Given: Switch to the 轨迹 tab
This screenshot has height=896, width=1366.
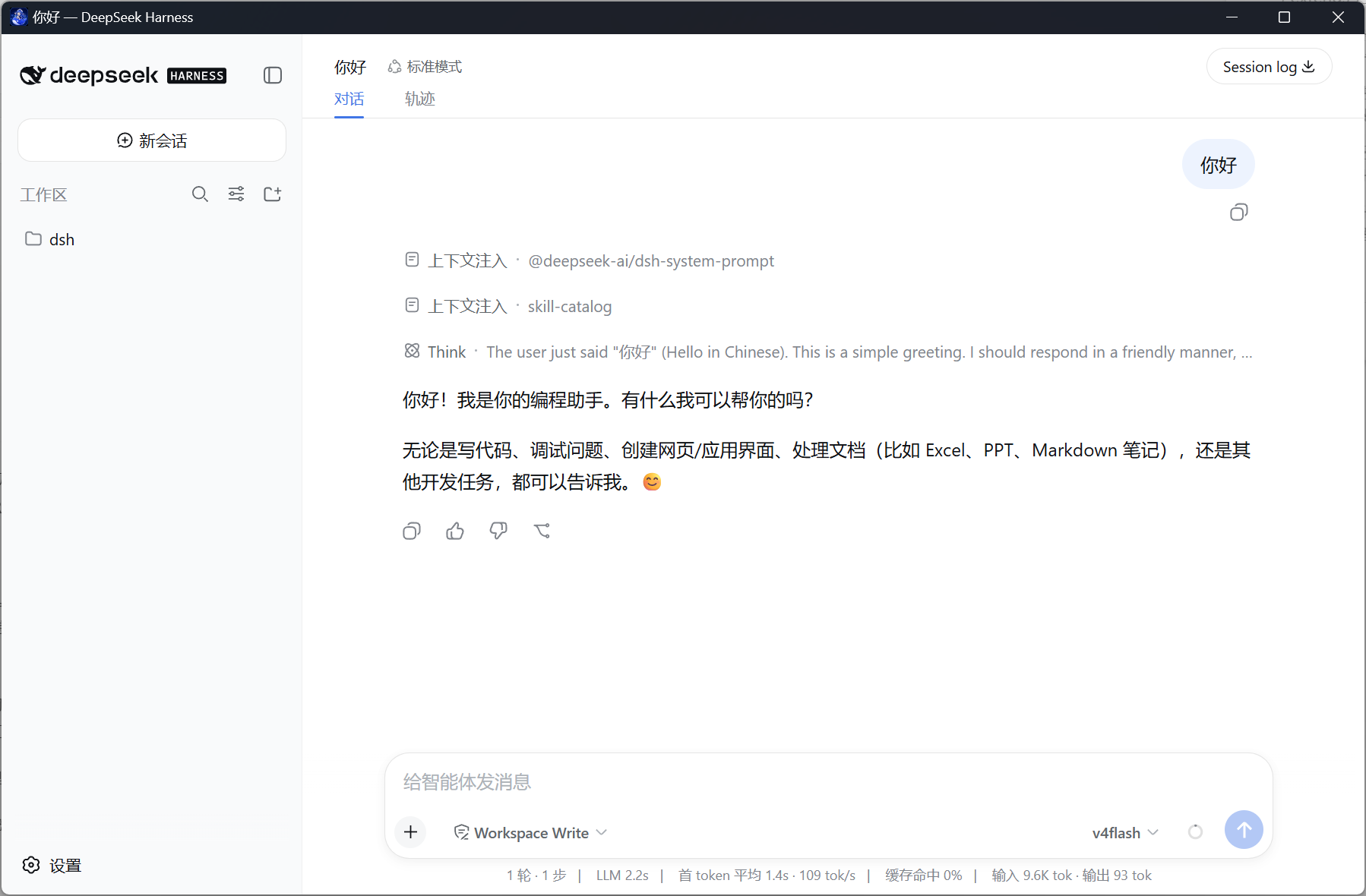Looking at the screenshot, I should 419,99.
